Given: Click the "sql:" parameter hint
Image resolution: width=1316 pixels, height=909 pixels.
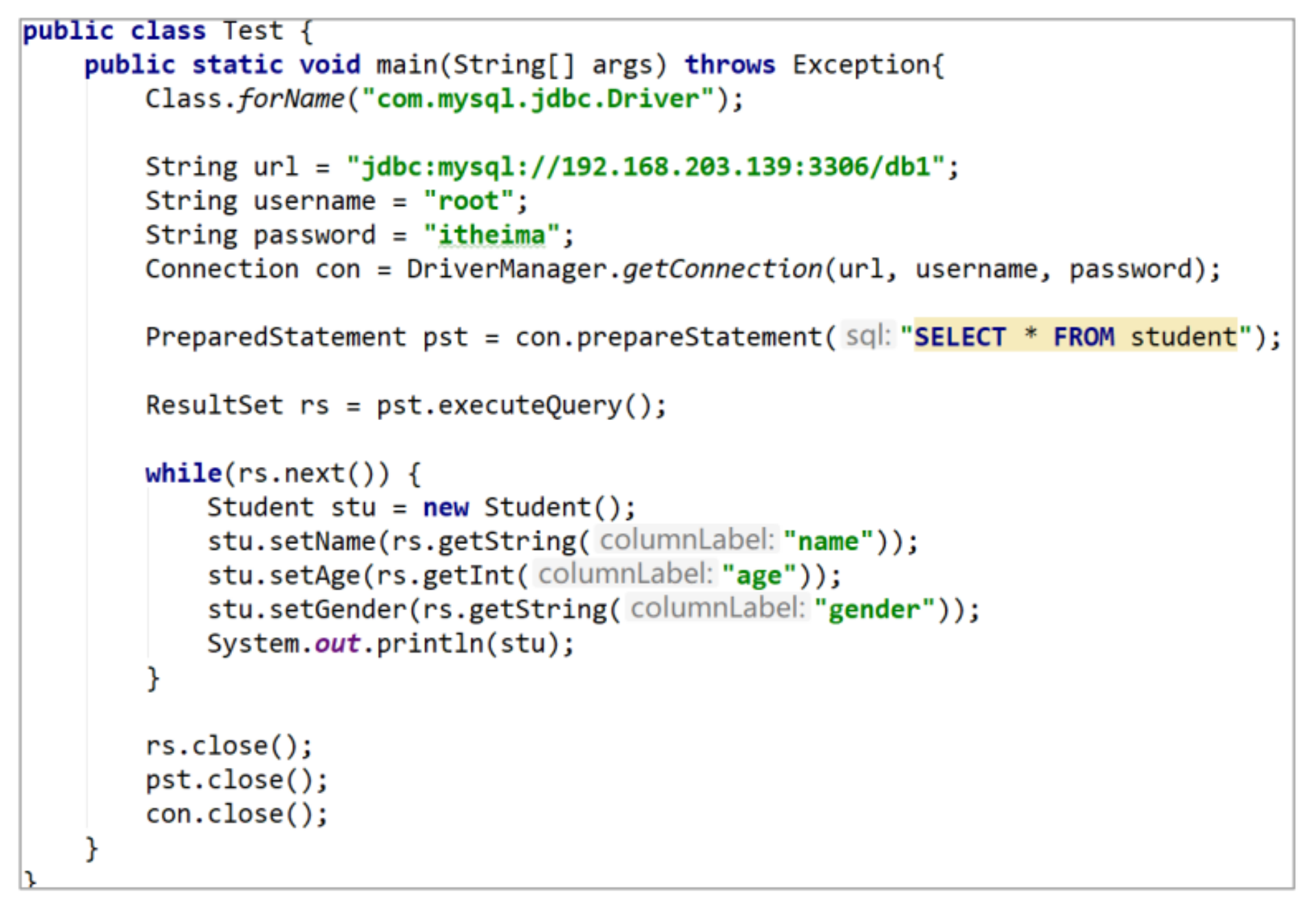Looking at the screenshot, I should pyautogui.click(x=868, y=336).
